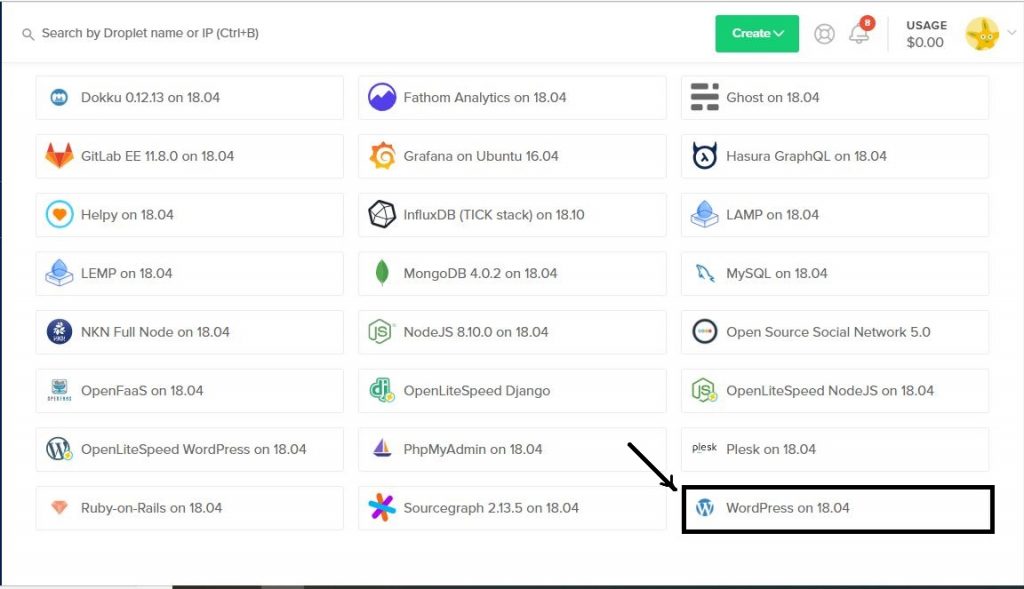Expand the account menu chevron
The image size is (1024, 589).
click(x=1012, y=33)
